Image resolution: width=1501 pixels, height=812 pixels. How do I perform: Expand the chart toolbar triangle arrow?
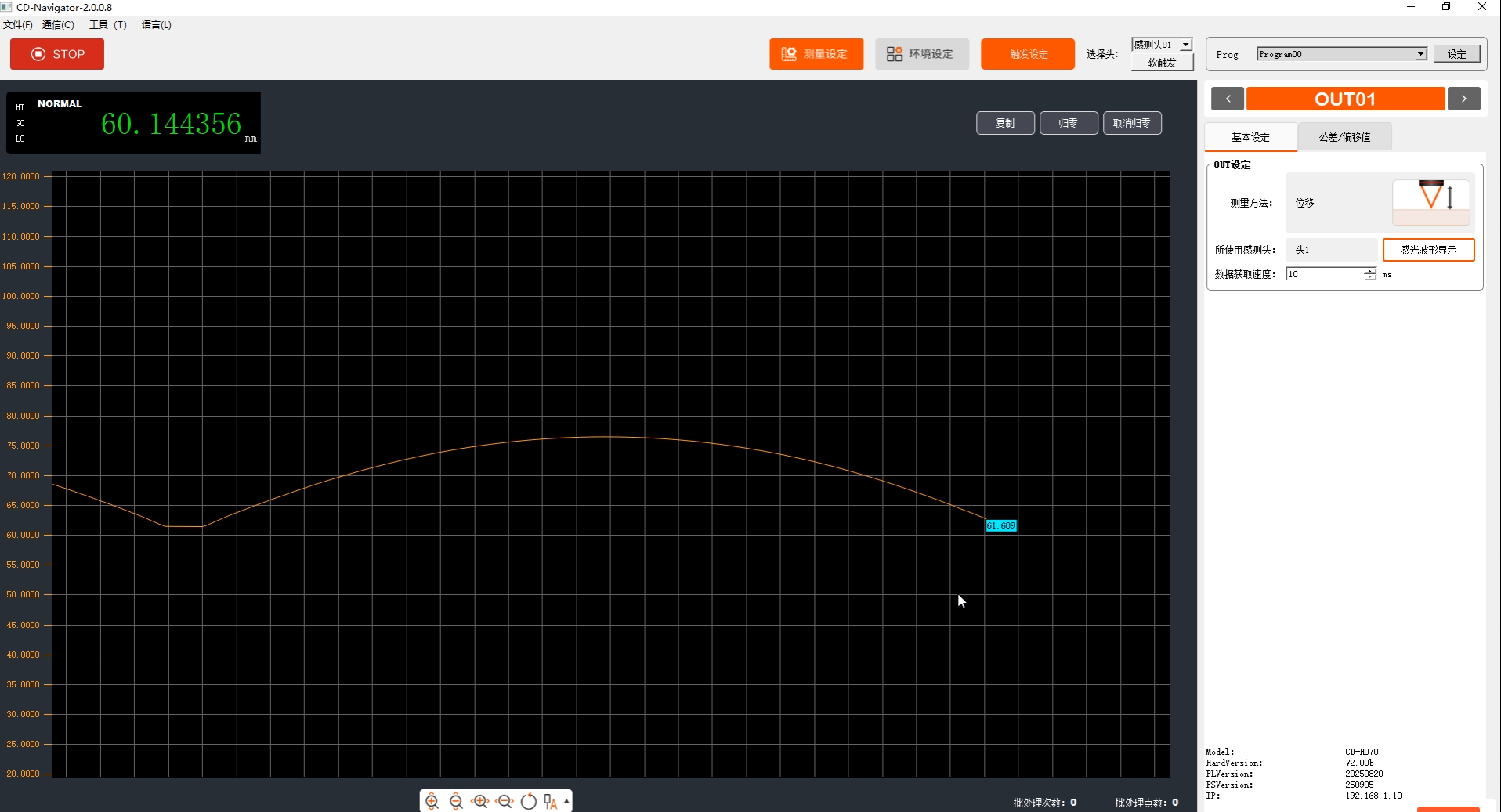[566, 801]
